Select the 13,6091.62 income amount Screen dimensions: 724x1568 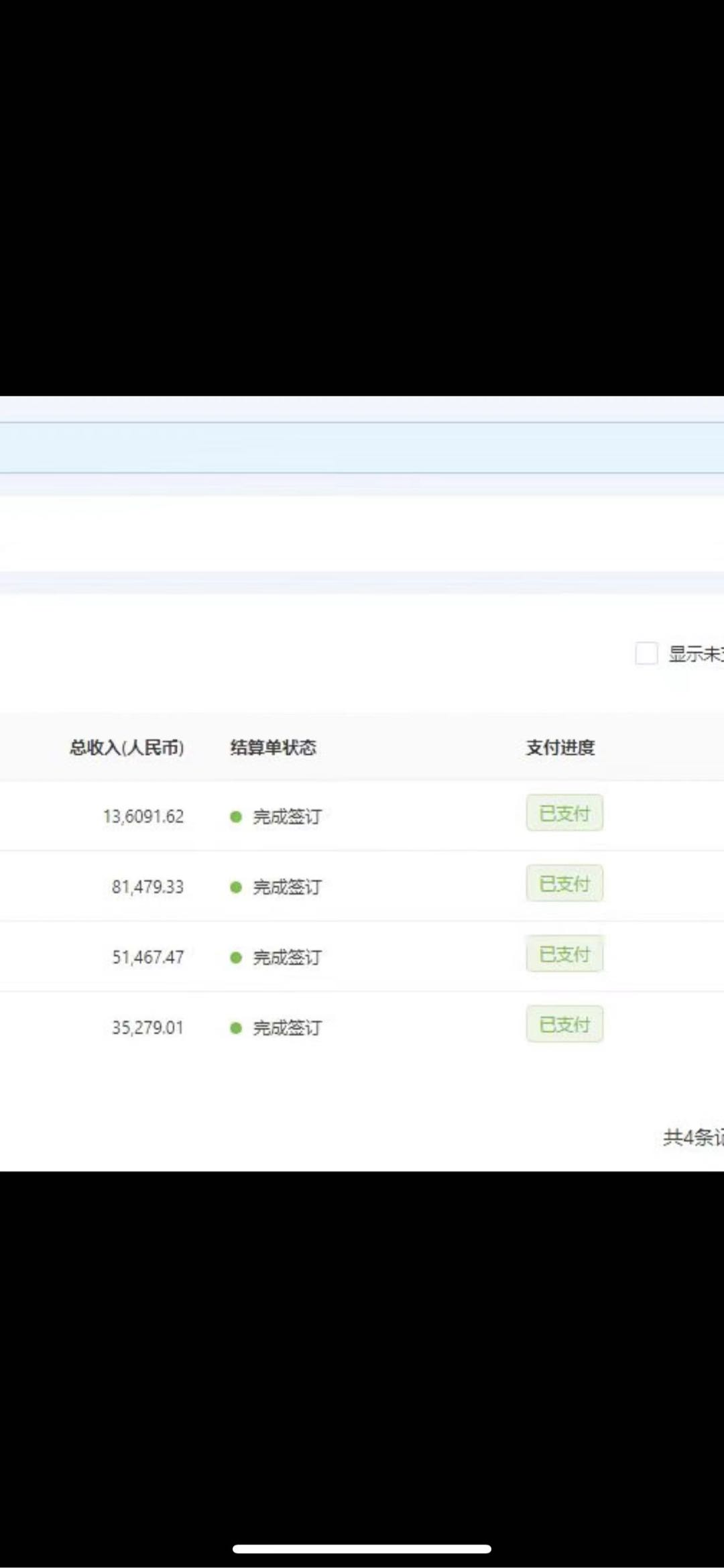click(x=143, y=817)
